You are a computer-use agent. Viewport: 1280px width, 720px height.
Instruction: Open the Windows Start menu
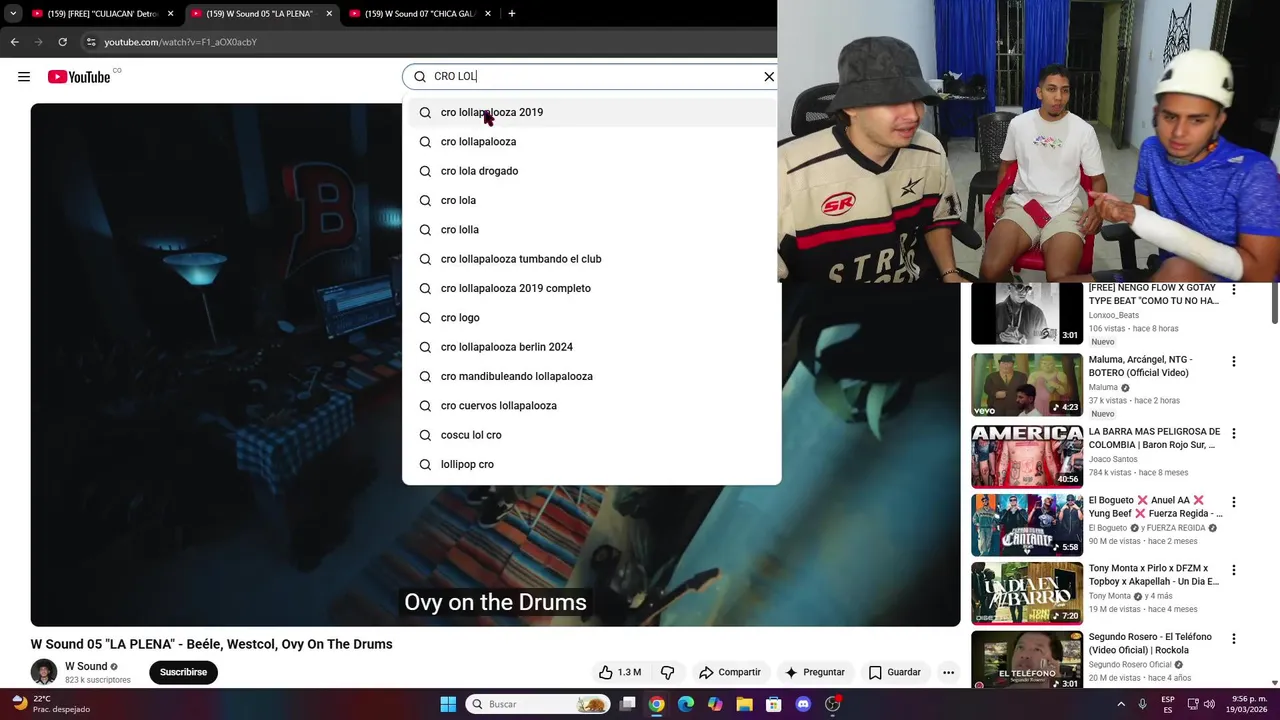point(448,704)
